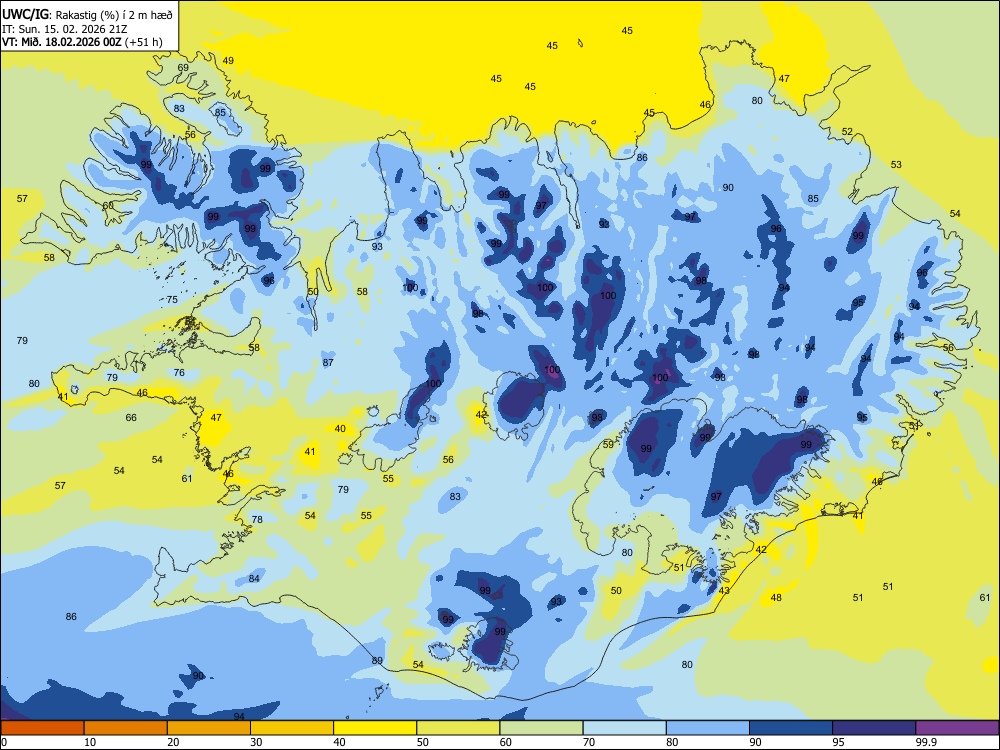This screenshot has height=750, width=1000.
Task: Pick the 95–99.9 navy legend swatch
Action: [x=874, y=728]
